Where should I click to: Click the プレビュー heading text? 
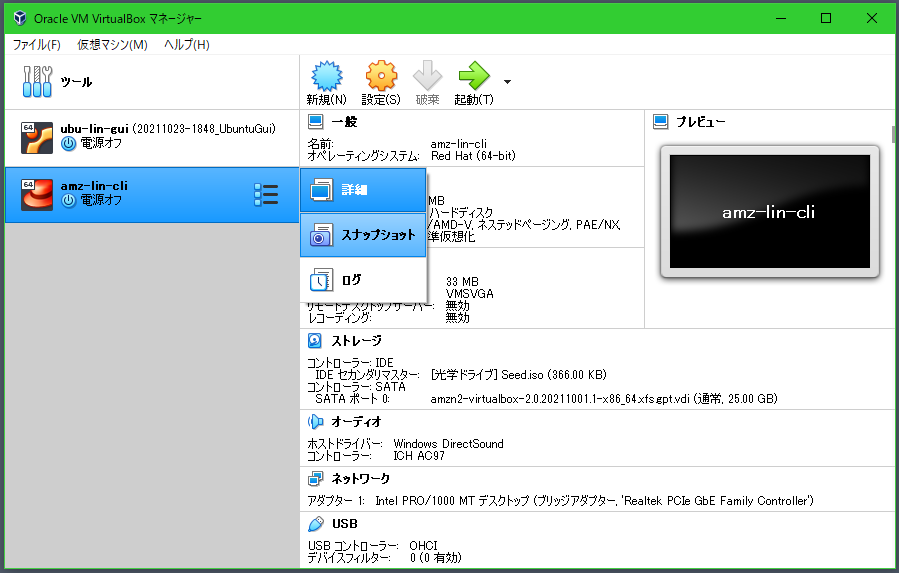coord(701,122)
